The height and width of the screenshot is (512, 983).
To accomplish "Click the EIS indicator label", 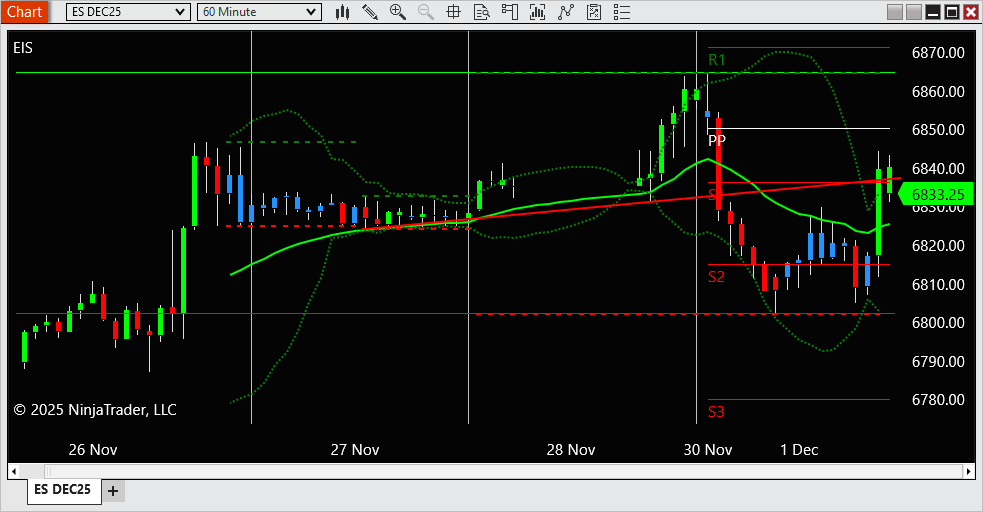I will point(23,48).
